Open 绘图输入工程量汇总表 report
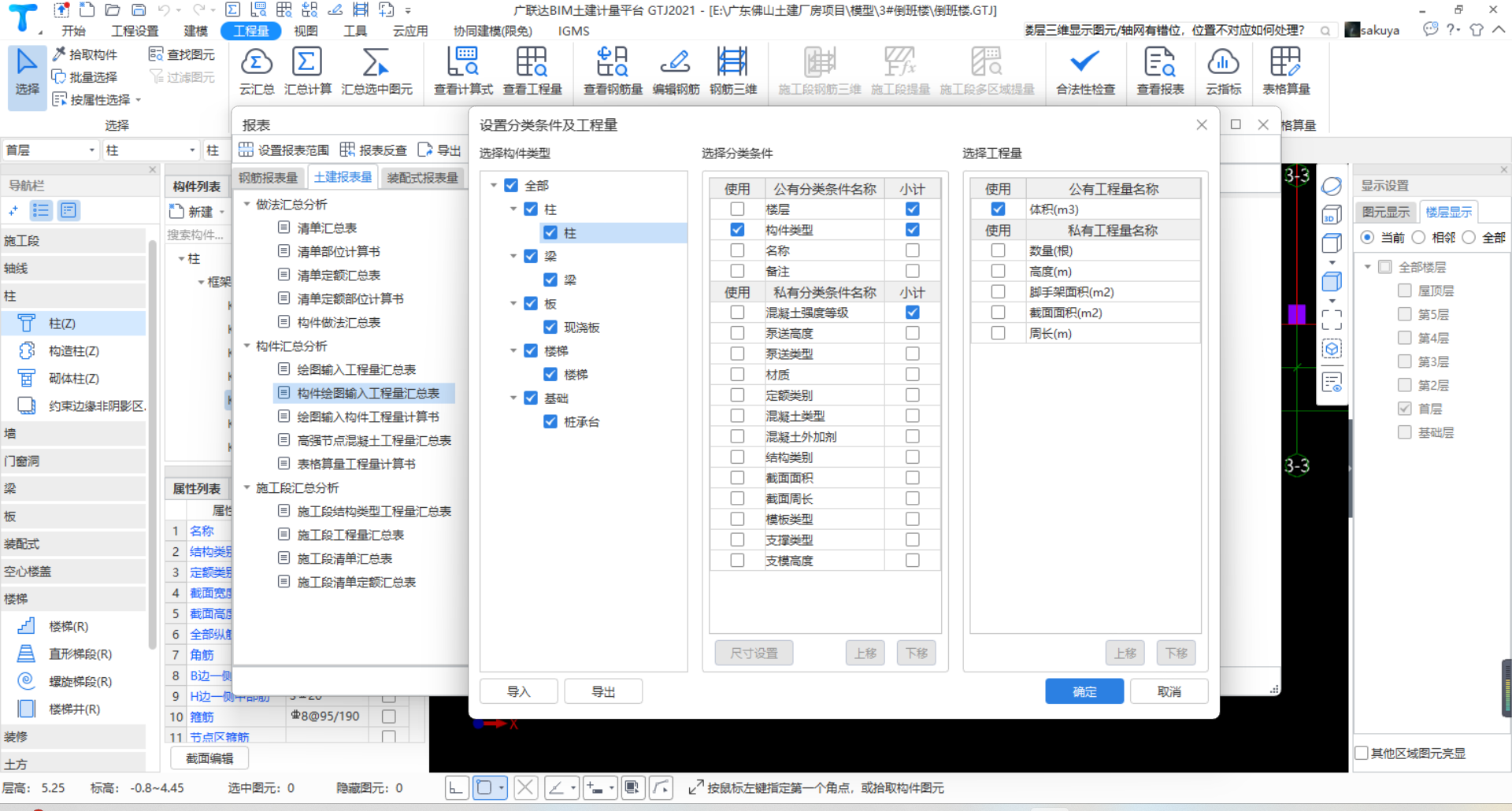Viewport: 1512px width, 811px height. 356,370
